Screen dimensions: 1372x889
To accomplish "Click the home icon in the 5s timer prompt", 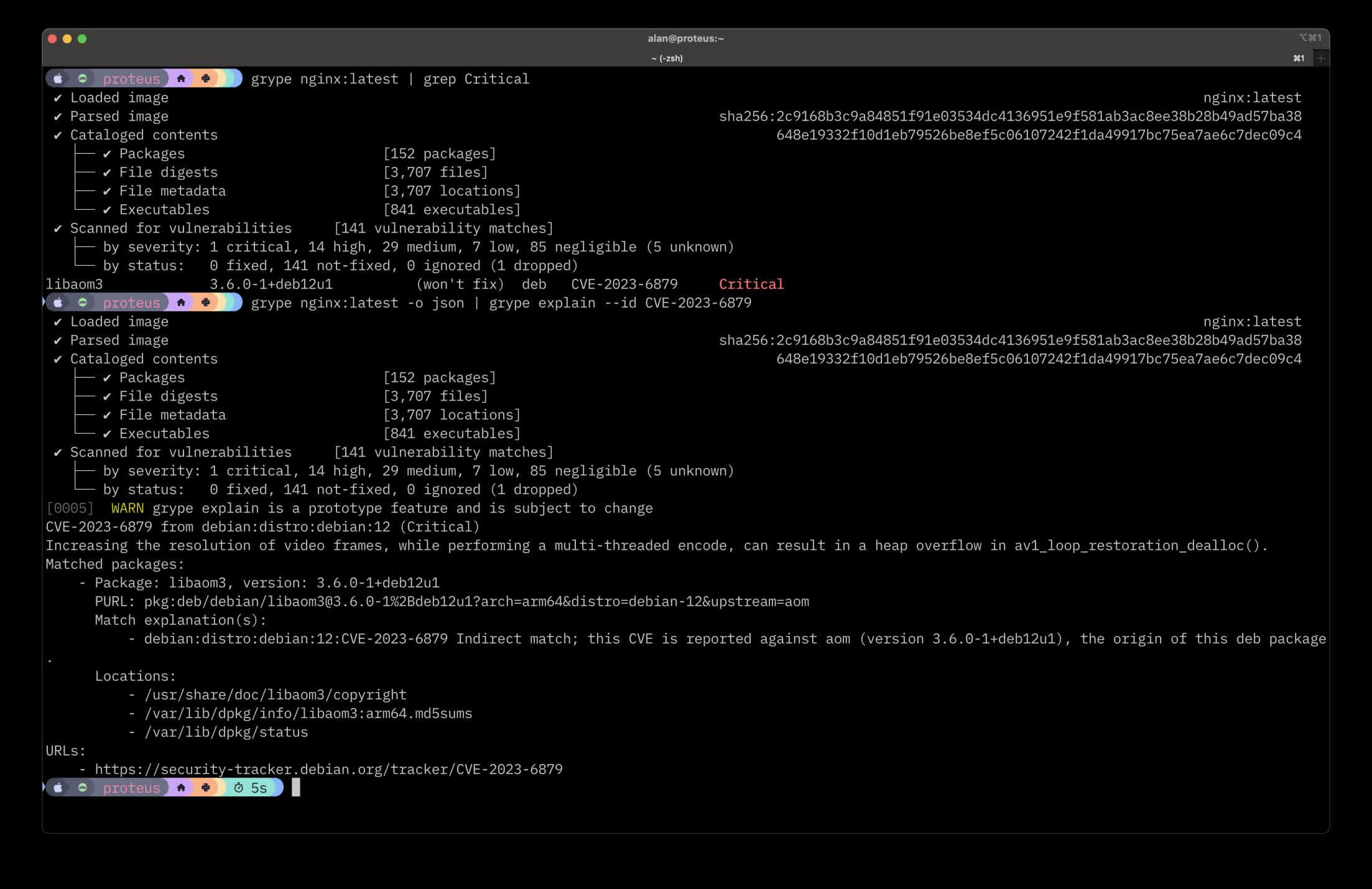I will (x=181, y=788).
